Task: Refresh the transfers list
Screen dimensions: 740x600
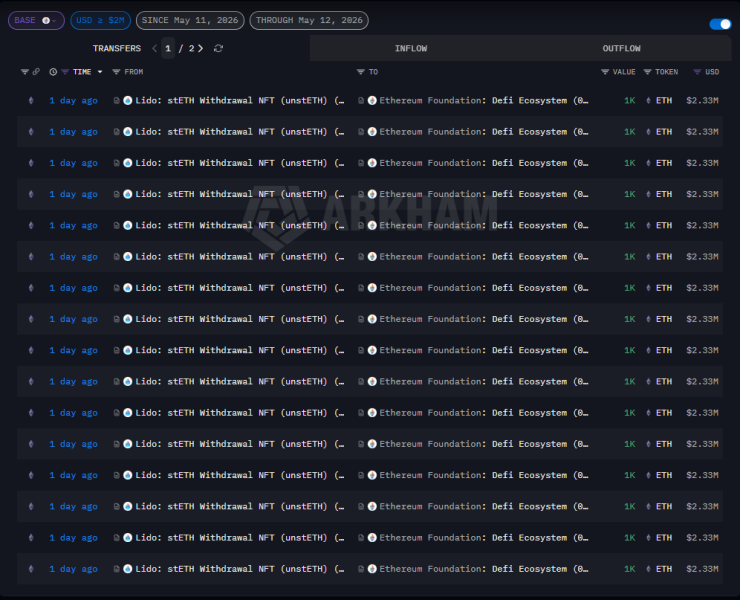Action: point(218,49)
